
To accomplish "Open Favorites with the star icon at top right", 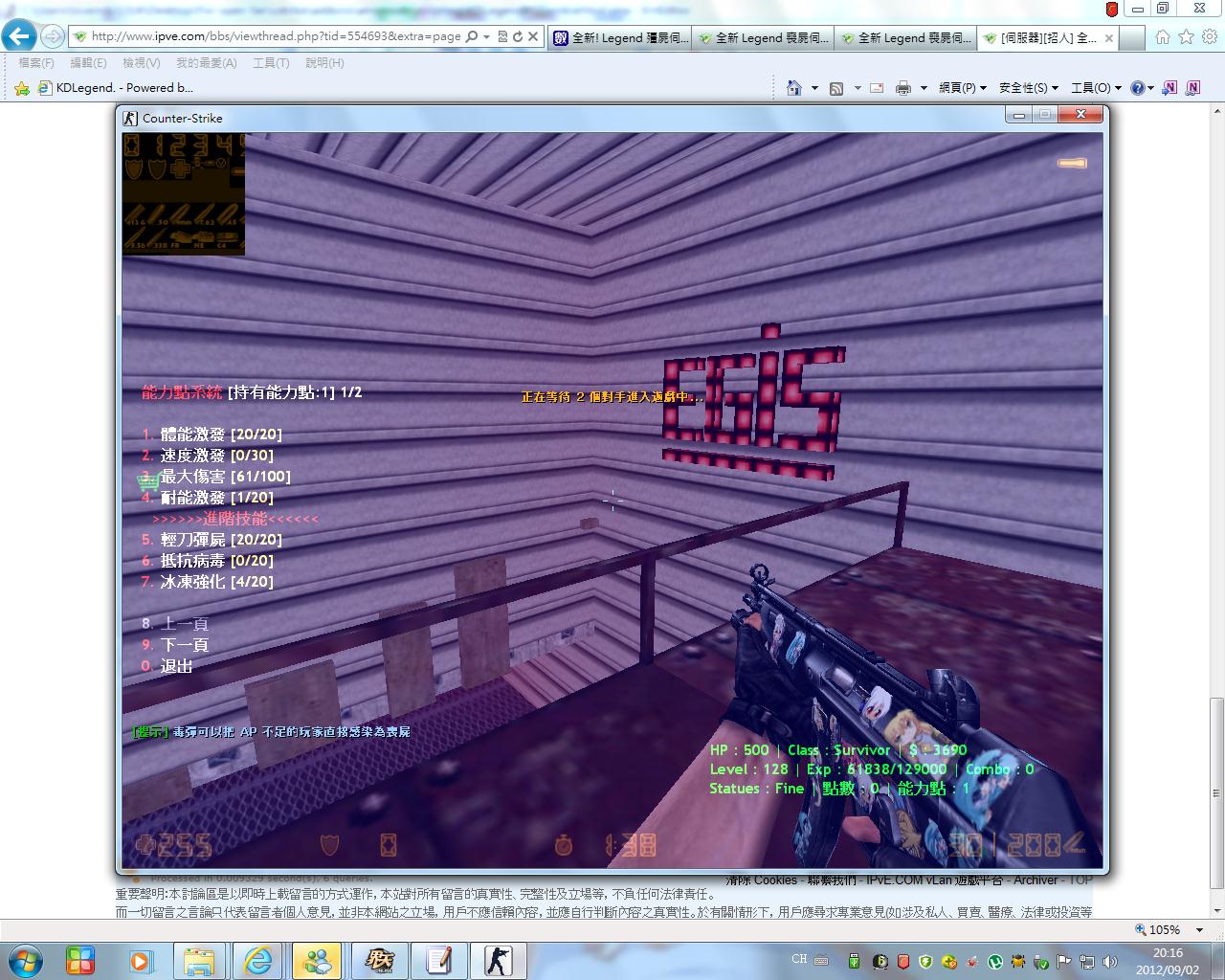I will 1186,37.
